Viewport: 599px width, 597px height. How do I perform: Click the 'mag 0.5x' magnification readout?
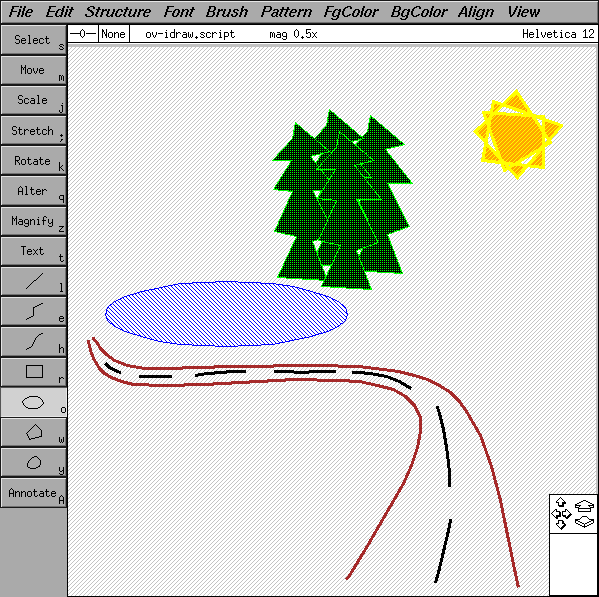pos(293,34)
